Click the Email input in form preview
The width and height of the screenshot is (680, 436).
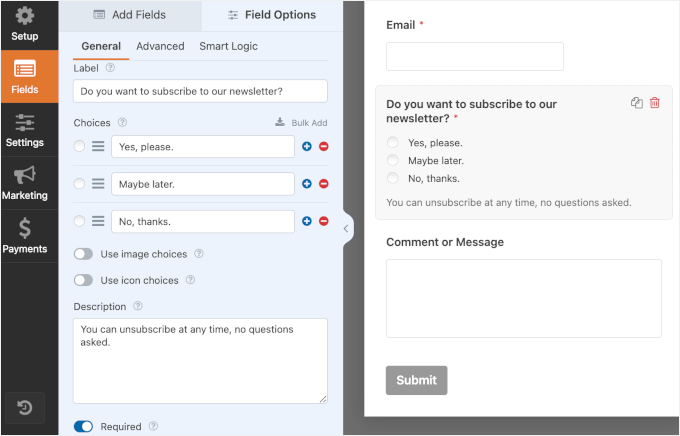[x=475, y=56]
